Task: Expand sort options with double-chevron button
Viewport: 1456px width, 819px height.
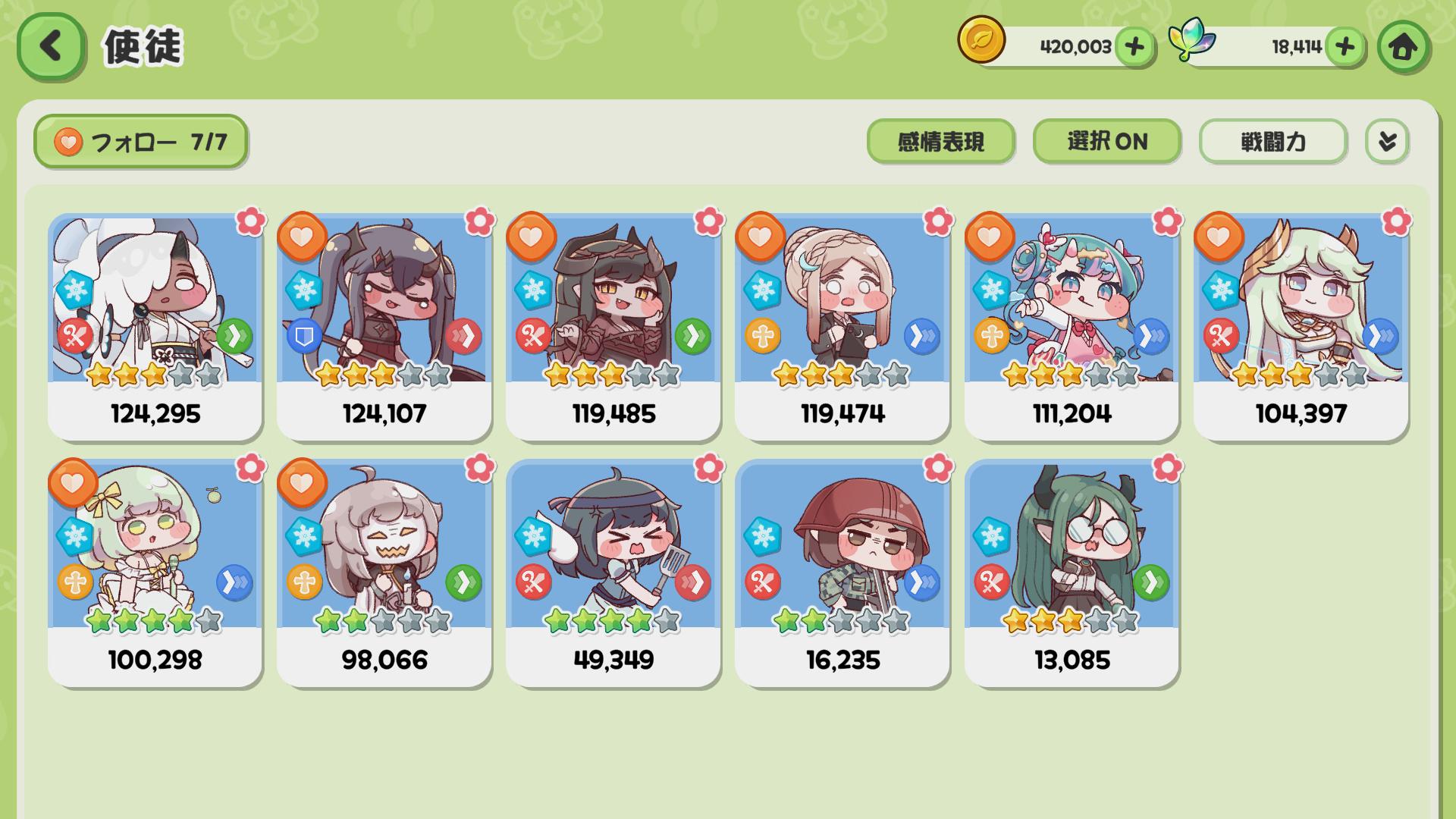Action: click(x=1387, y=141)
